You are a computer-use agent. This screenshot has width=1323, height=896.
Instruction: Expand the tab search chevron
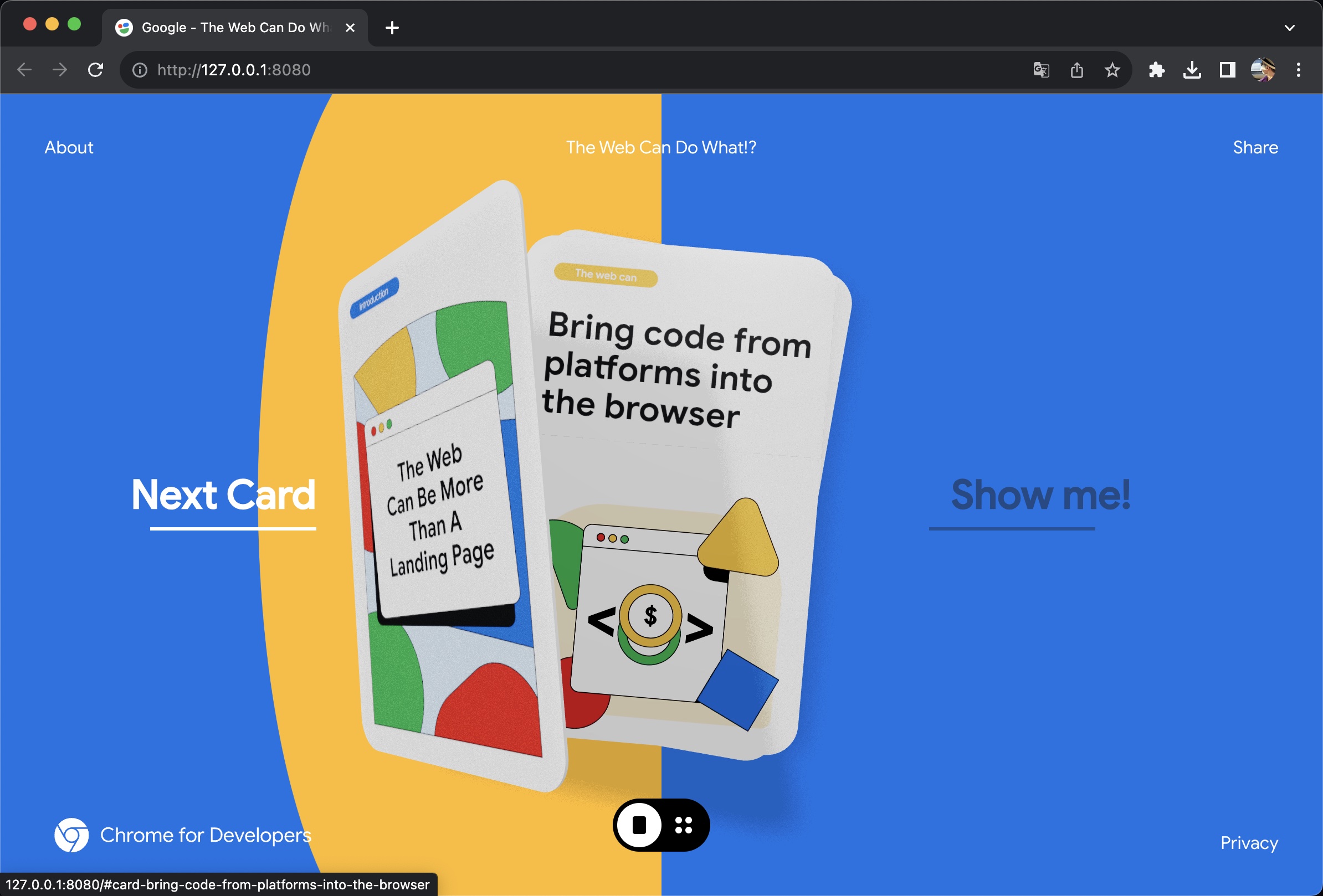click(1289, 27)
